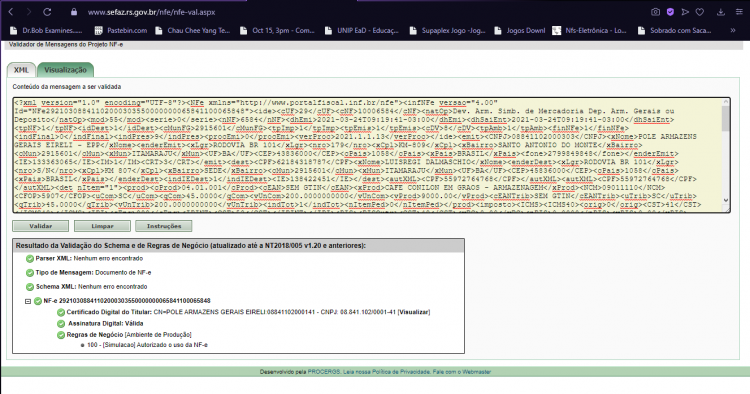
Task: Click the Limpar button
Action: [x=102, y=226]
